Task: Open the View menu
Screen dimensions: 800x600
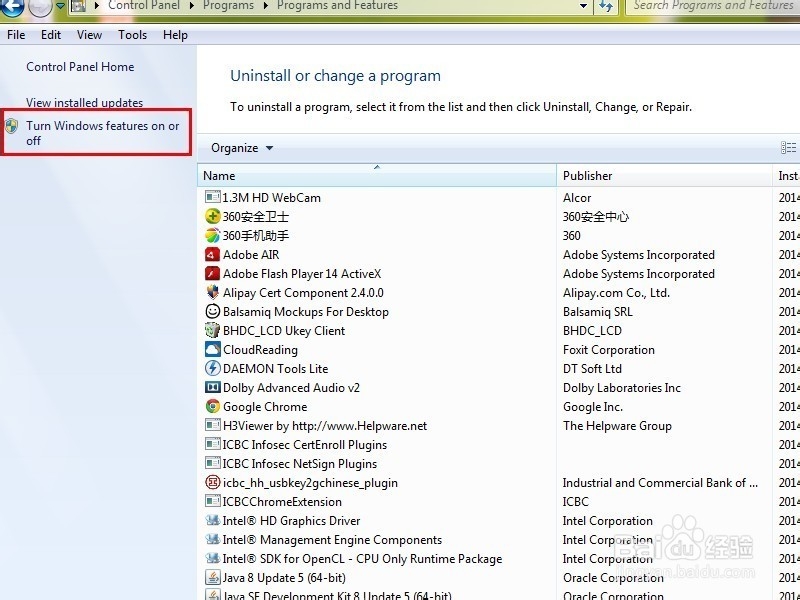Action: coord(89,35)
